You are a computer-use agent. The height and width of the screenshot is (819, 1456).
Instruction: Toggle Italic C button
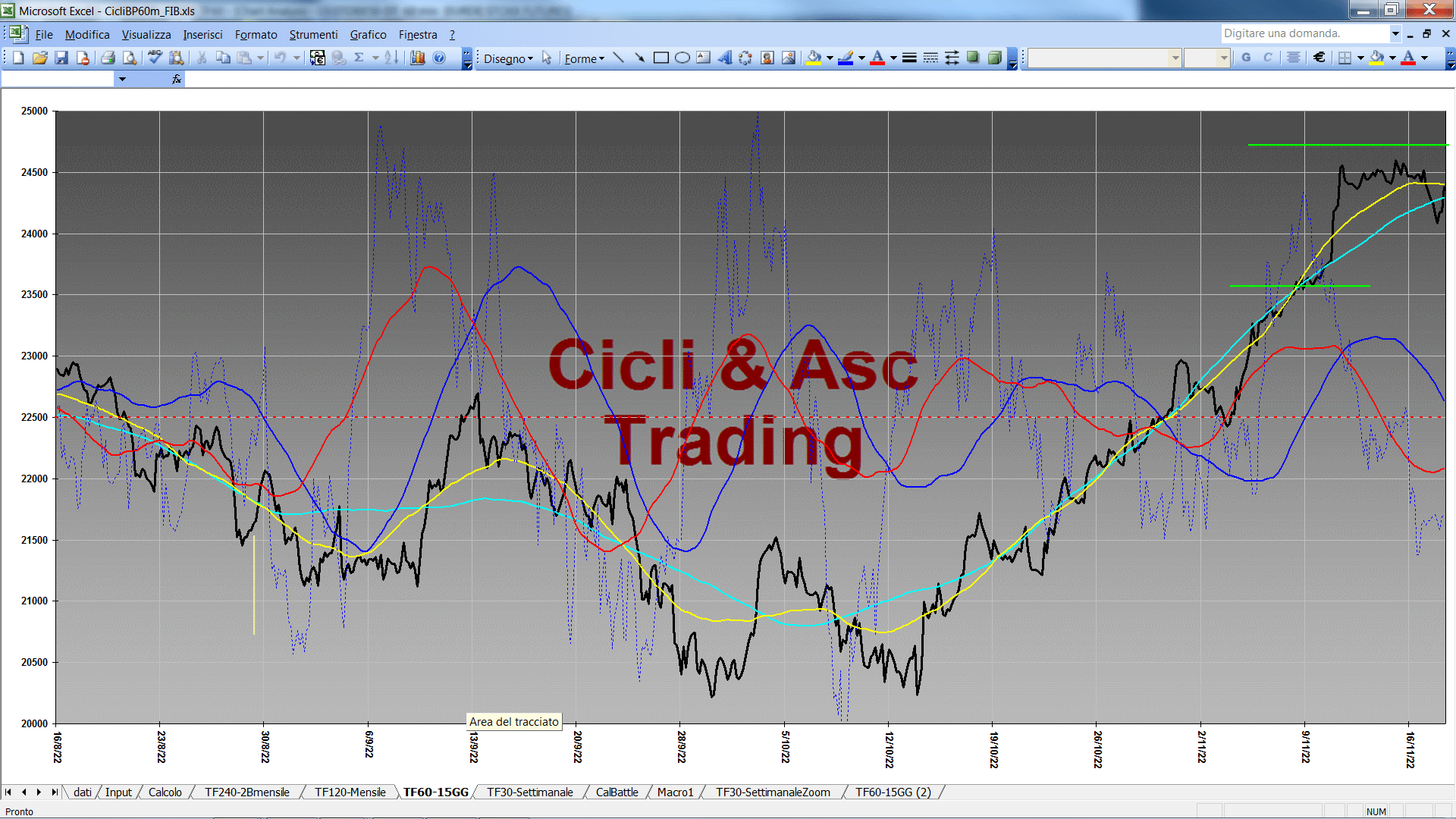pyautogui.click(x=1267, y=58)
